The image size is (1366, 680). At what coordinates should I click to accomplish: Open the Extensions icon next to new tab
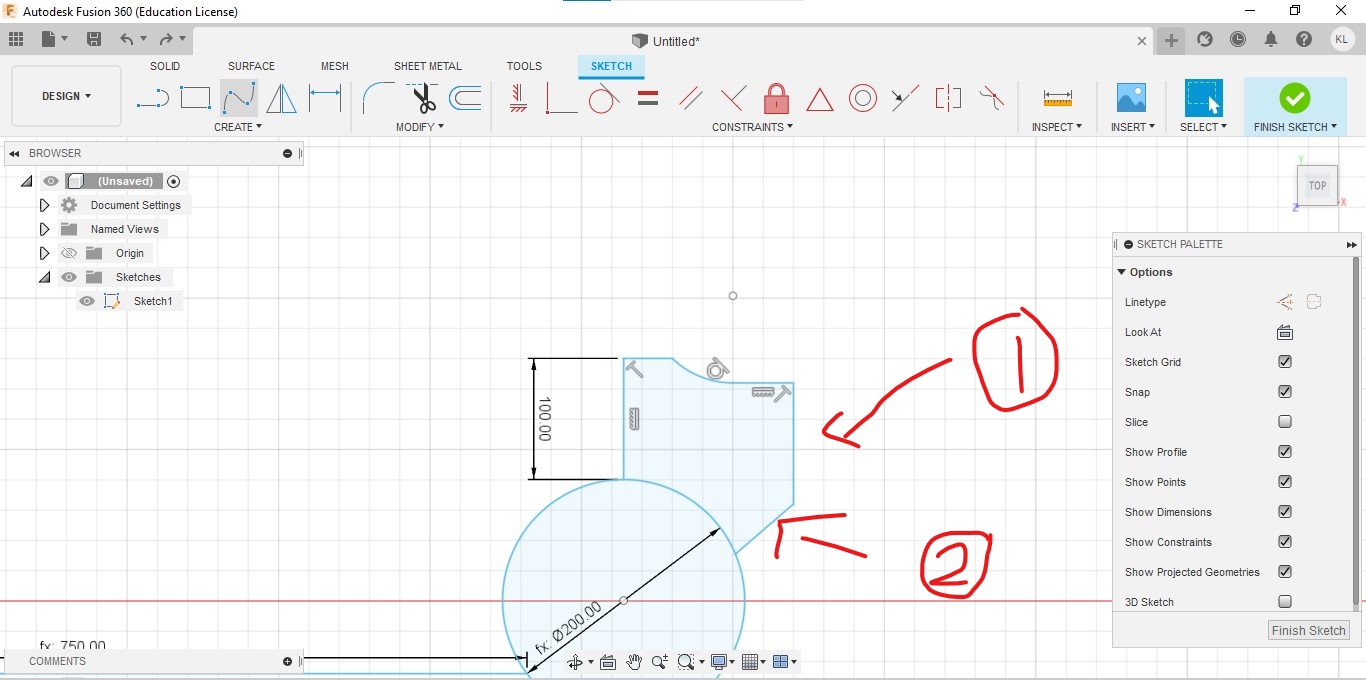point(1205,39)
